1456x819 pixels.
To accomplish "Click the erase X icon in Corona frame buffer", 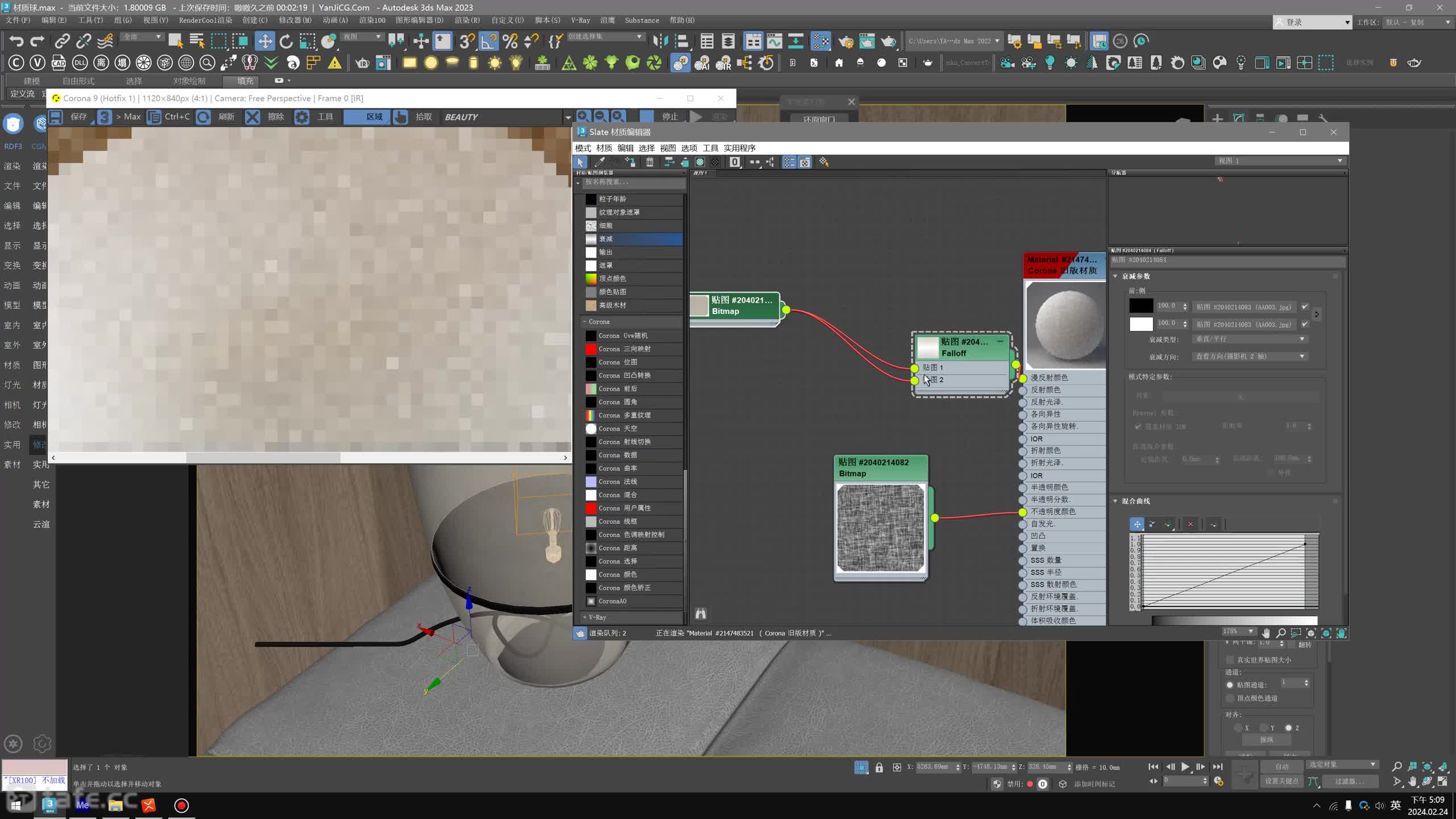I will [252, 117].
